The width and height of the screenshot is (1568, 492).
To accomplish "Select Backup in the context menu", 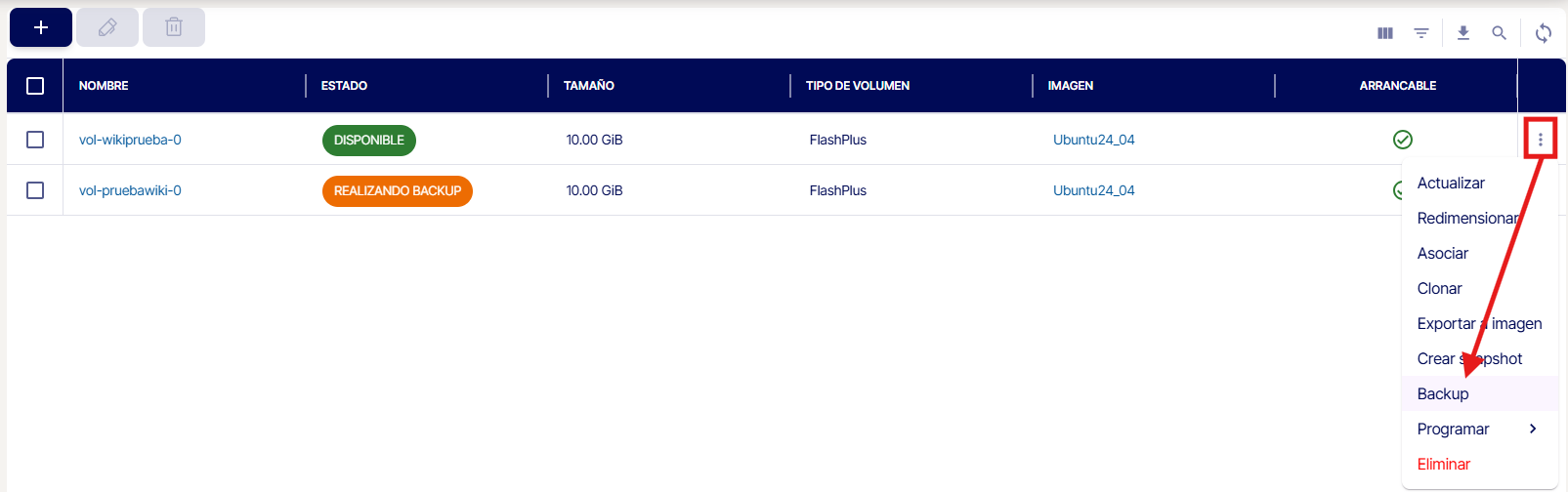I will (1480, 393).
